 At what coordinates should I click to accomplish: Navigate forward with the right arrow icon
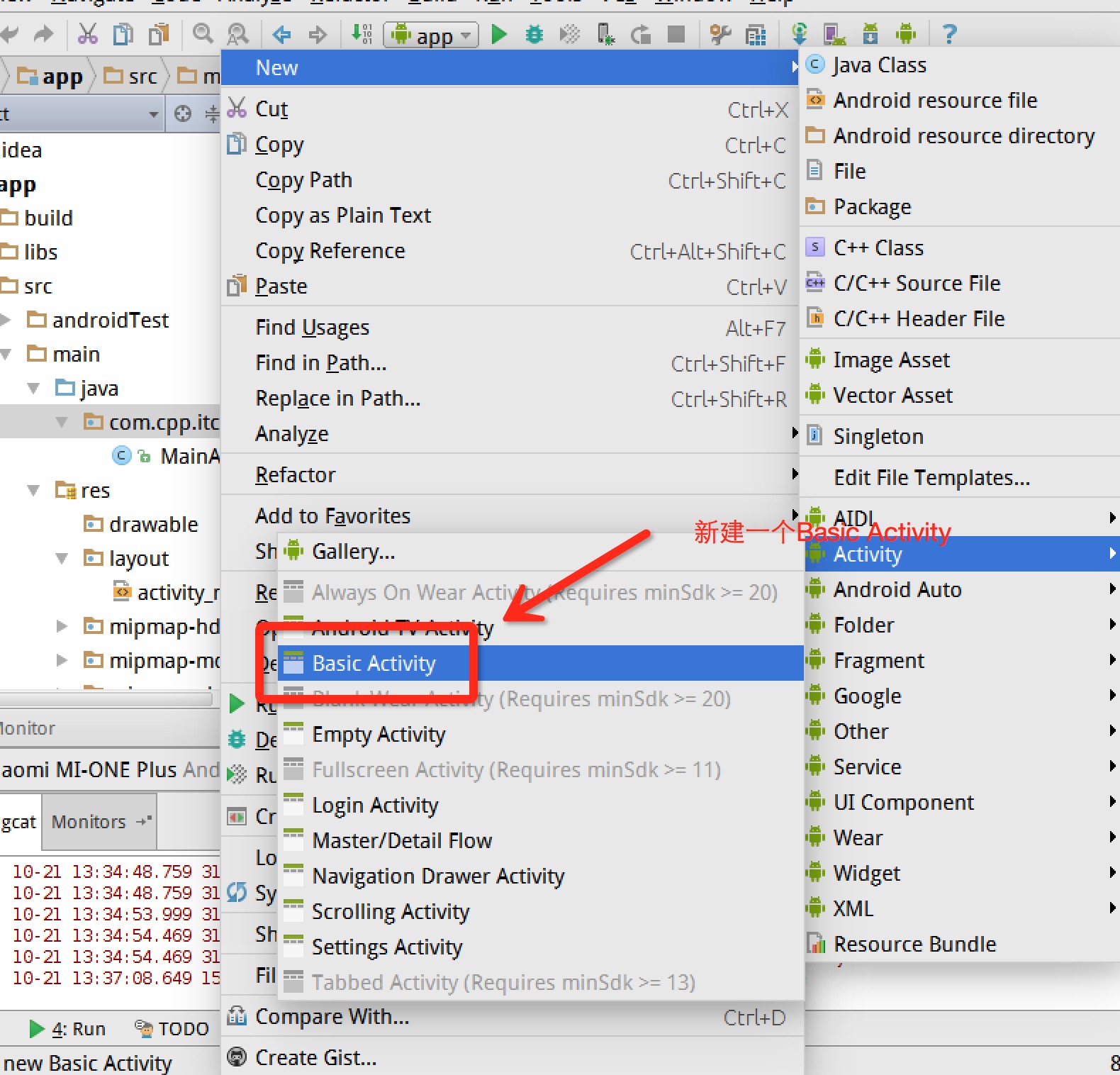point(318,33)
